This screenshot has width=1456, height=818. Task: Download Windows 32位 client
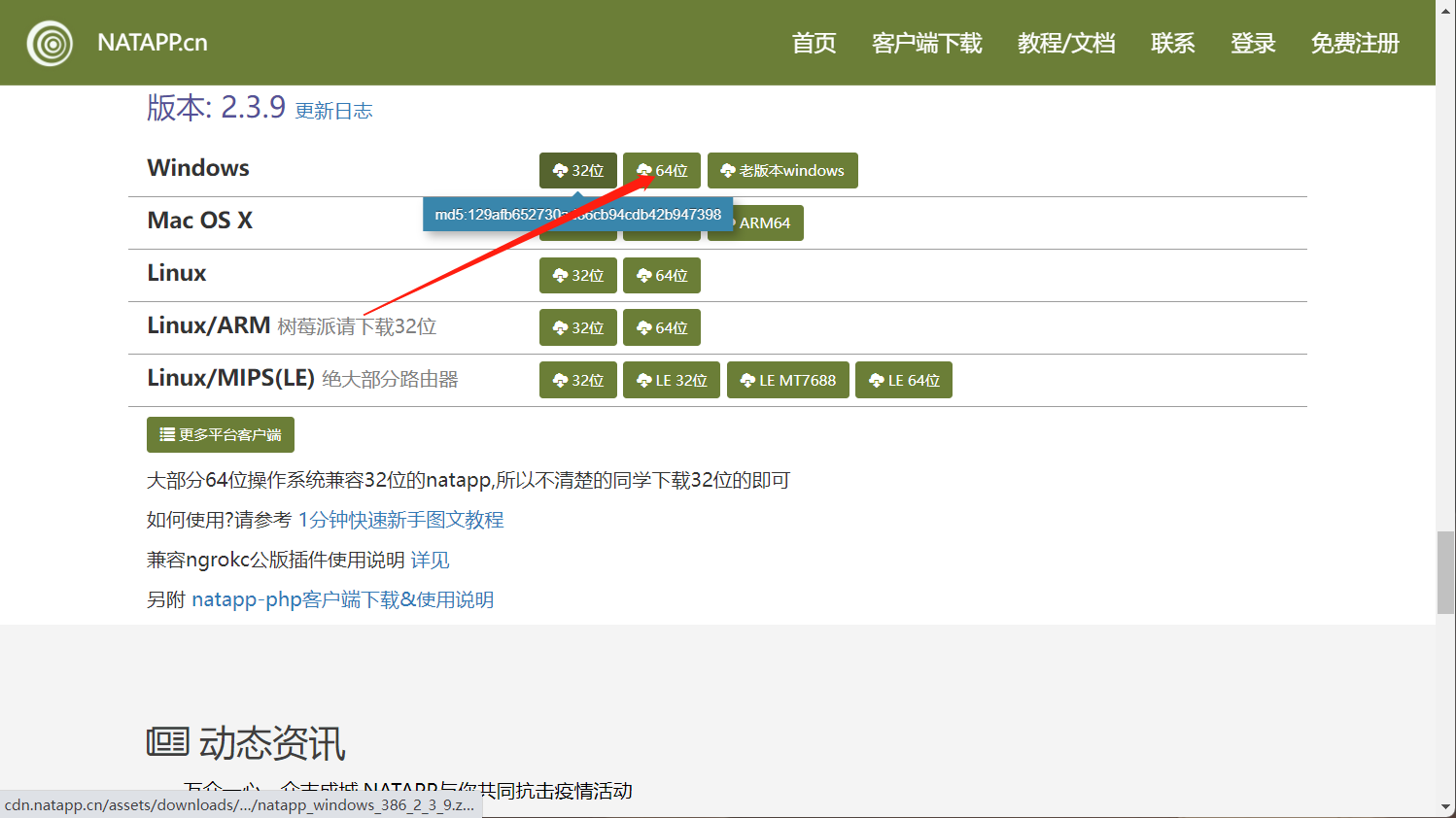pyautogui.click(x=578, y=170)
